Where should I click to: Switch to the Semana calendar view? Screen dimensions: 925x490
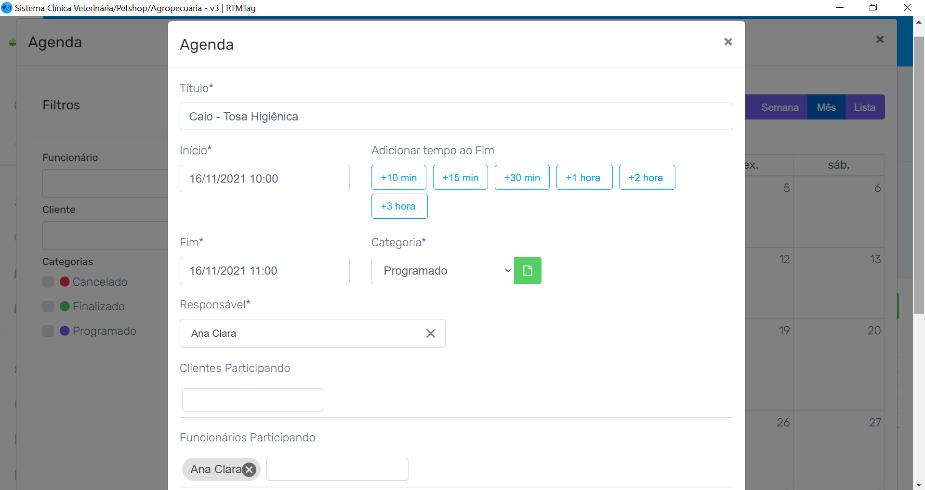pyautogui.click(x=779, y=108)
